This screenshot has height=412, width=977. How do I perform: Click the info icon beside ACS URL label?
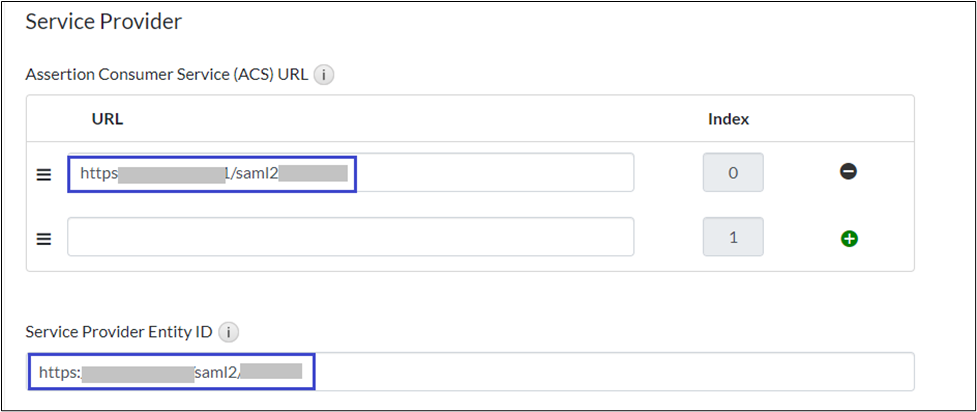323,74
